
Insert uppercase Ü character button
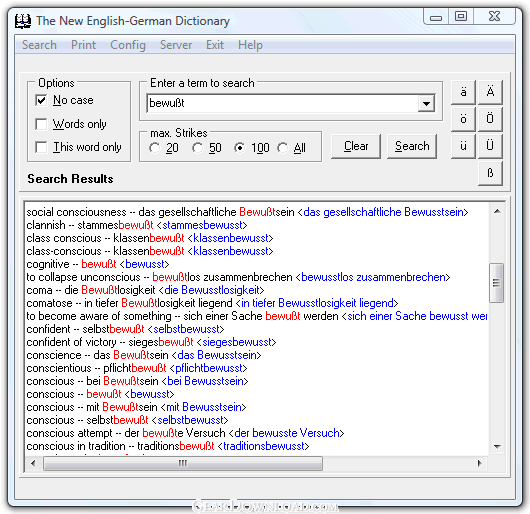490,146
